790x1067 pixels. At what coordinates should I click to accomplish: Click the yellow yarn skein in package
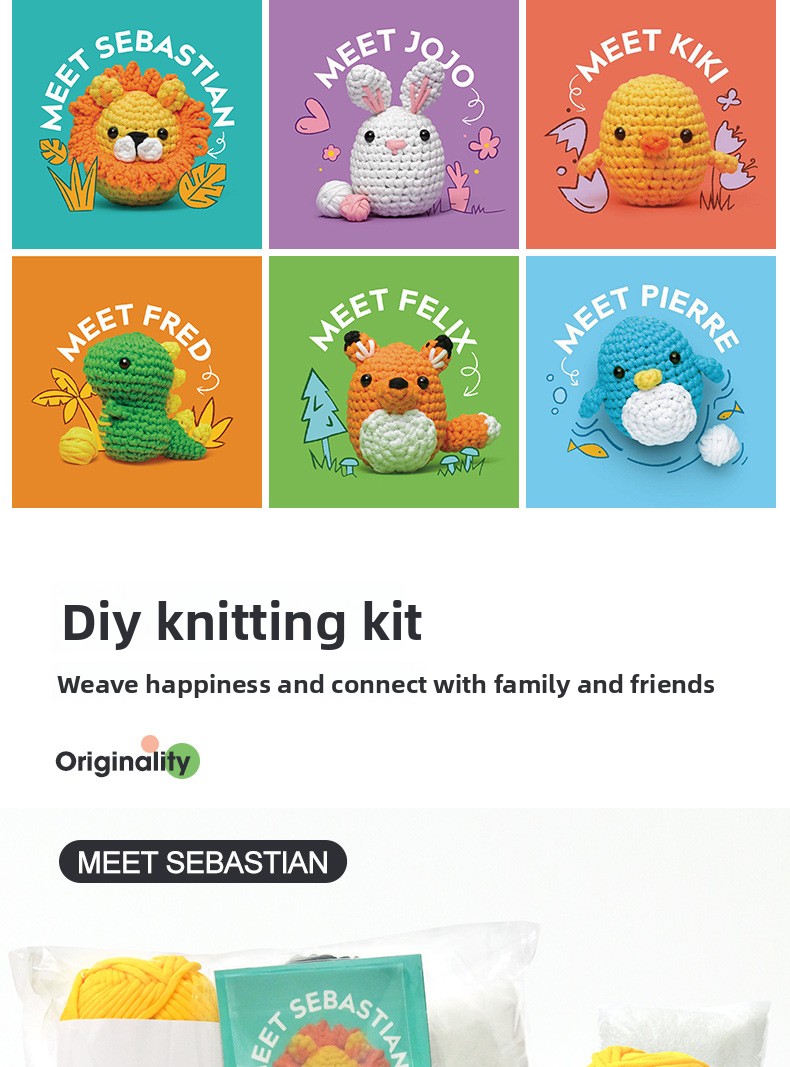[139, 987]
